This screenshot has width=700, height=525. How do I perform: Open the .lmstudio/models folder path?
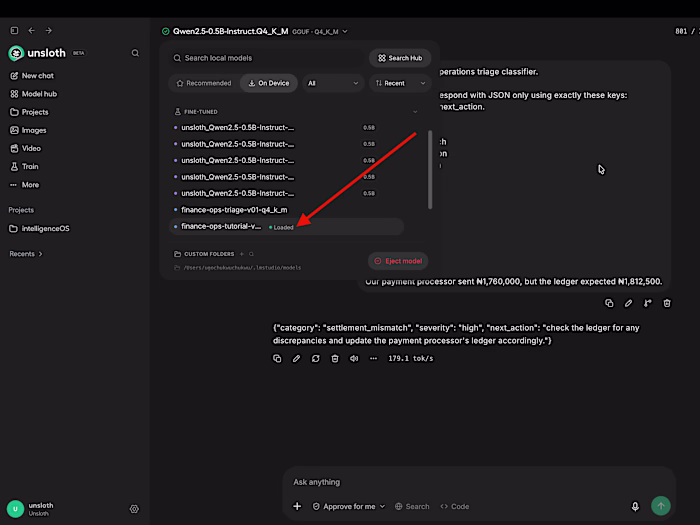click(238, 268)
